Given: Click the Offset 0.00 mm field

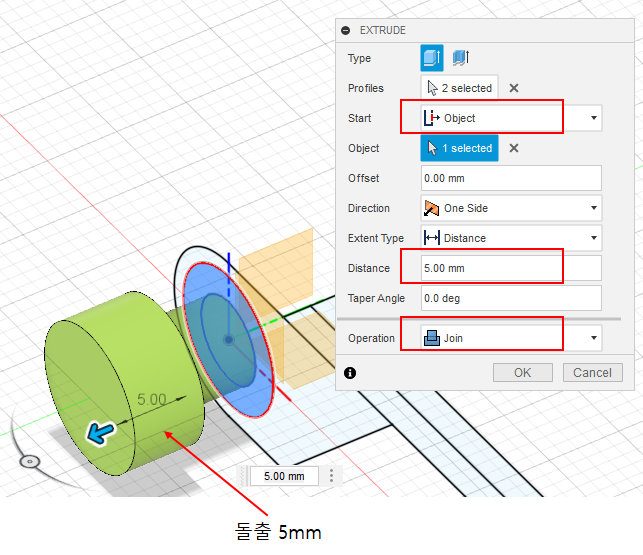Looking at the screenshot, I should click(x=511, y=178).
